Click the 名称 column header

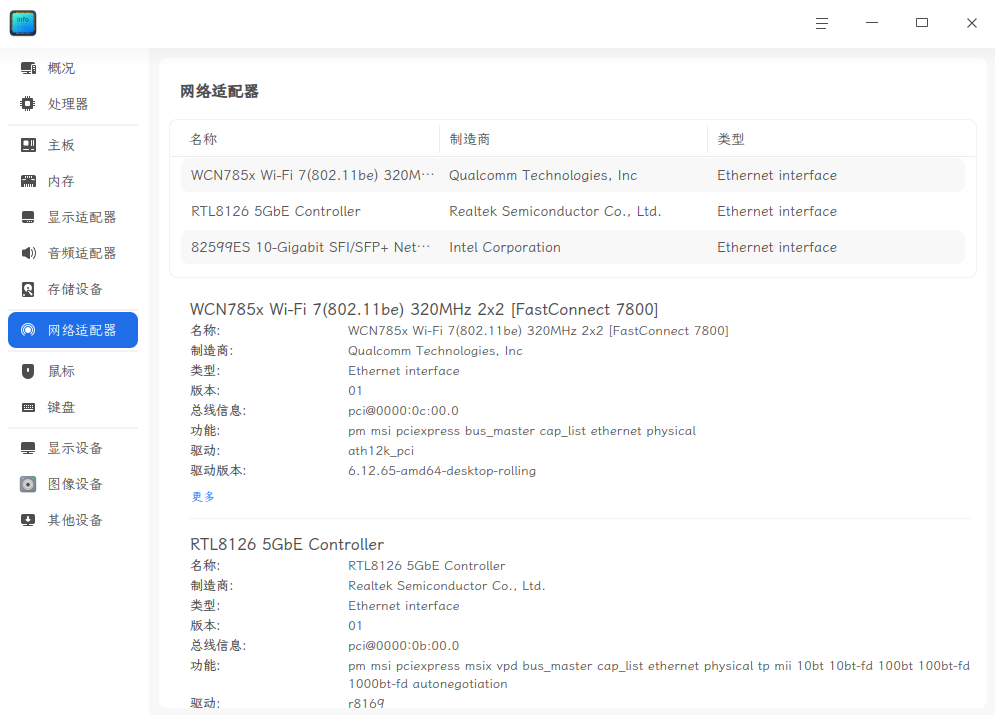click(x=203, y=138)
